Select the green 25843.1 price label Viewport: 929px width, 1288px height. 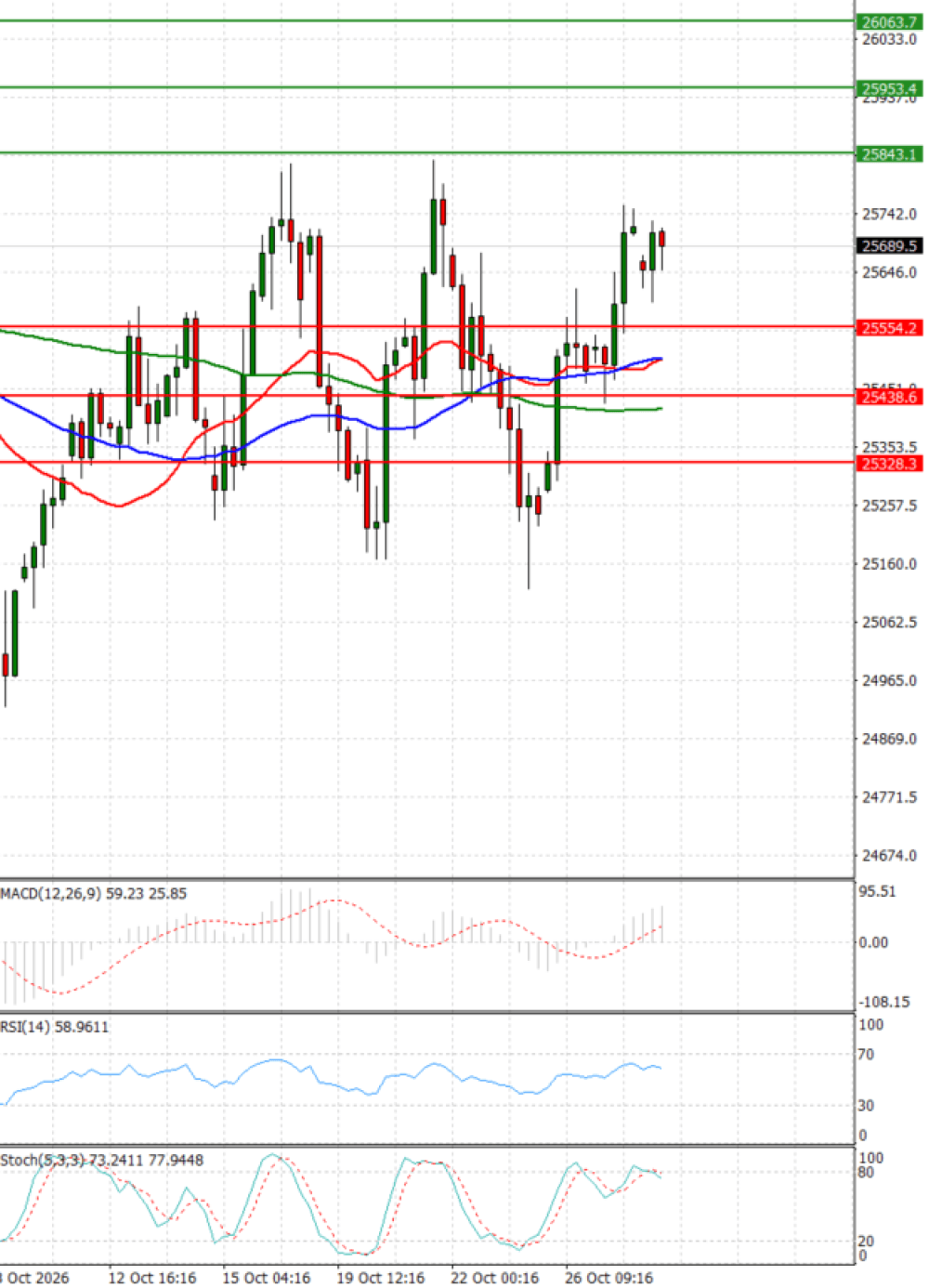pyautogui.click(x=889, y=154)
